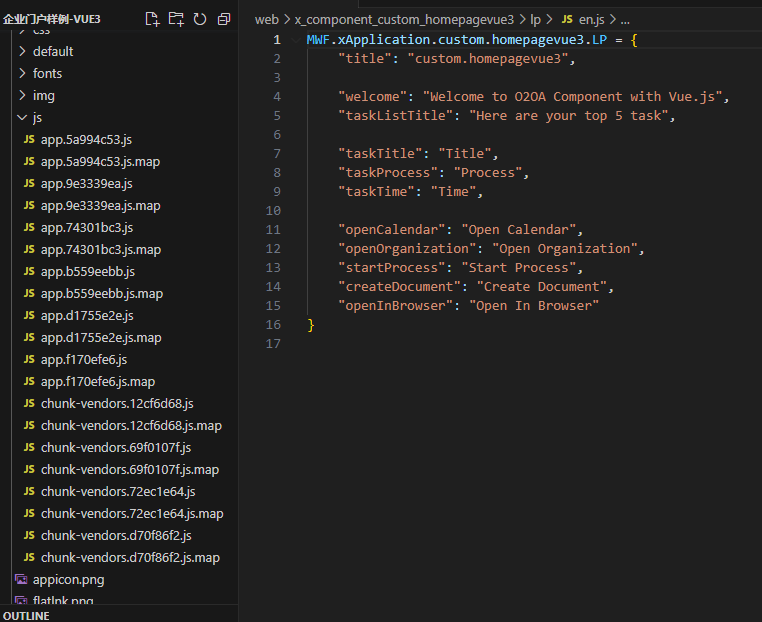Click the web breadcrumb segment

[x=266, y=19]
